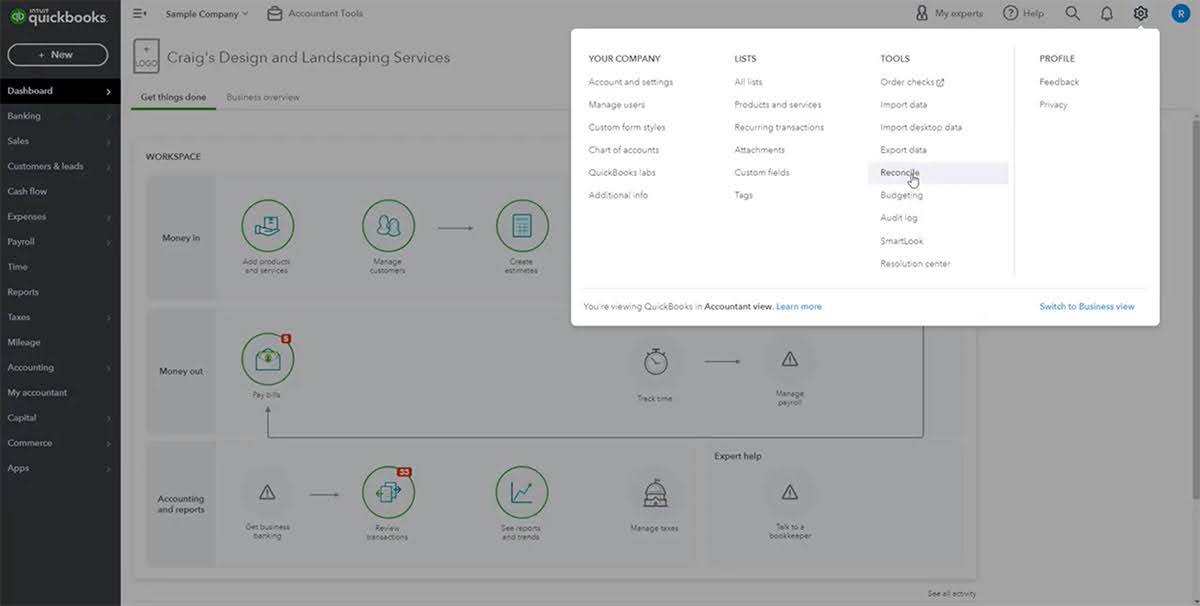Open Talk to a bookkeeper under Expert help
Image resolution: width=1200 pixels, height=606 pixels.
[x=789, y=492]
